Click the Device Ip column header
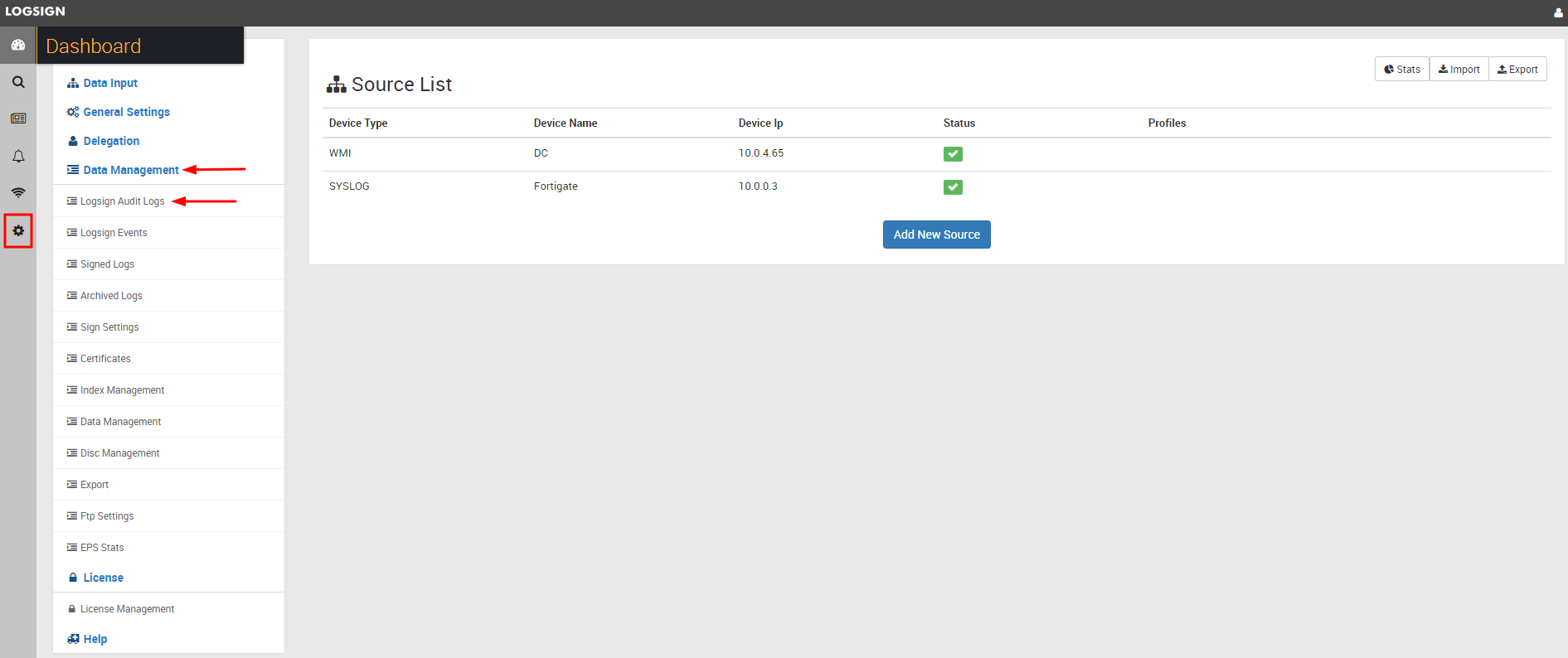Viewport: 1568px width, 658px height. tap(760, 123)
